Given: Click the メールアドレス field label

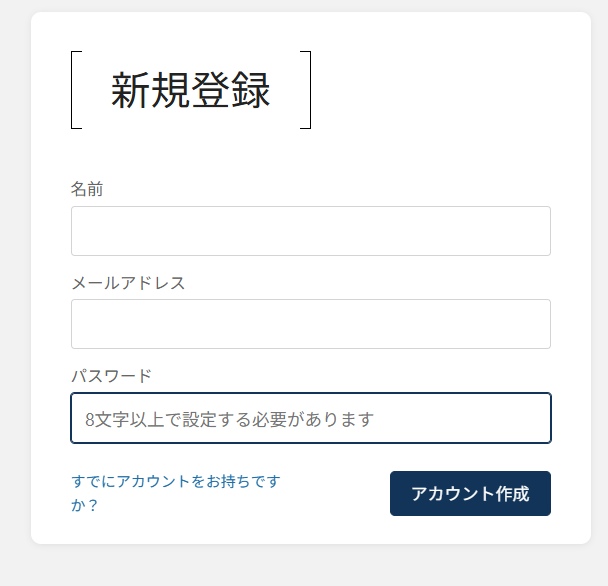Looking at the screenshot, I should (x=128, y=282).
